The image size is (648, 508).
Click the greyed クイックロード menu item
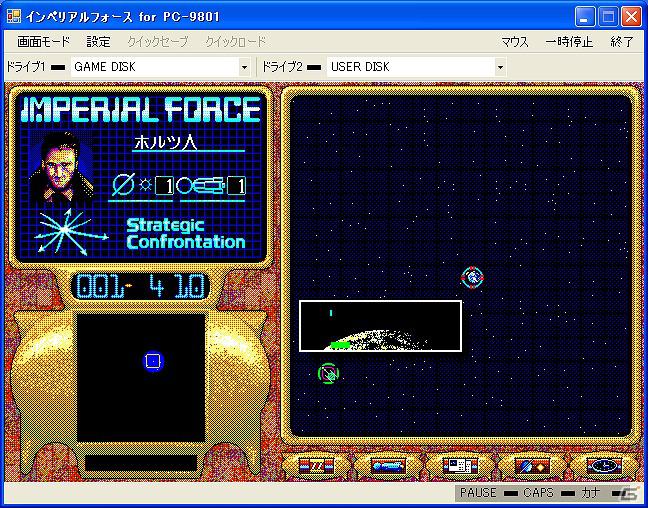[236, 42]
